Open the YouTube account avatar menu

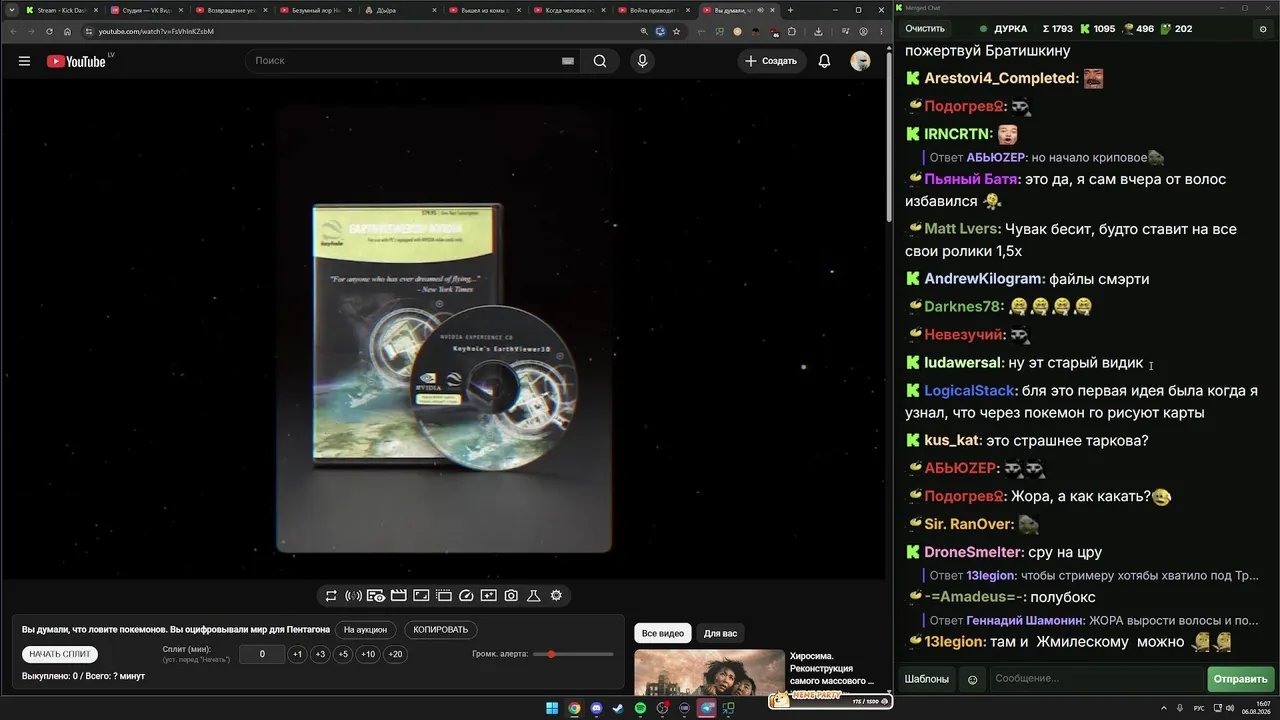pos(860,61)
